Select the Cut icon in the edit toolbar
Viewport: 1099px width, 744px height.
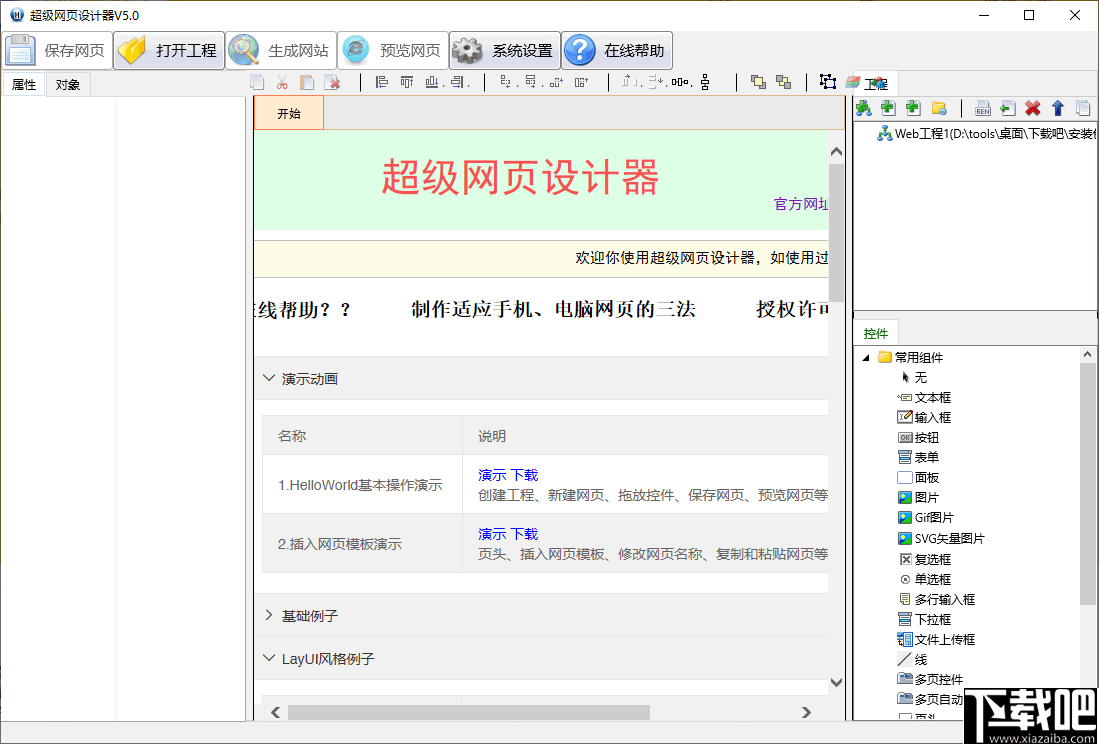coord(283,83)
